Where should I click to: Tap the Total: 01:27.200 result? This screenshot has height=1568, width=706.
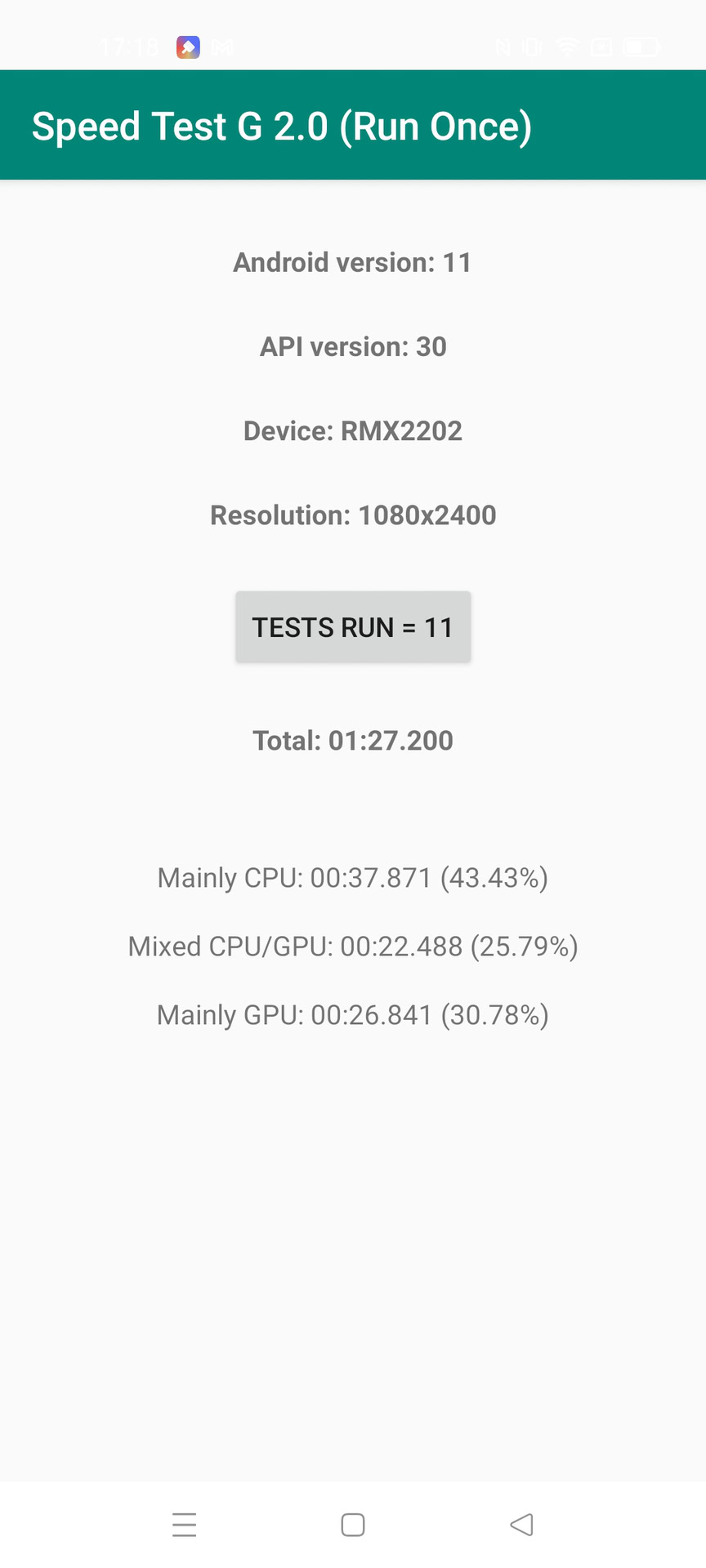(x=353, y=741)
